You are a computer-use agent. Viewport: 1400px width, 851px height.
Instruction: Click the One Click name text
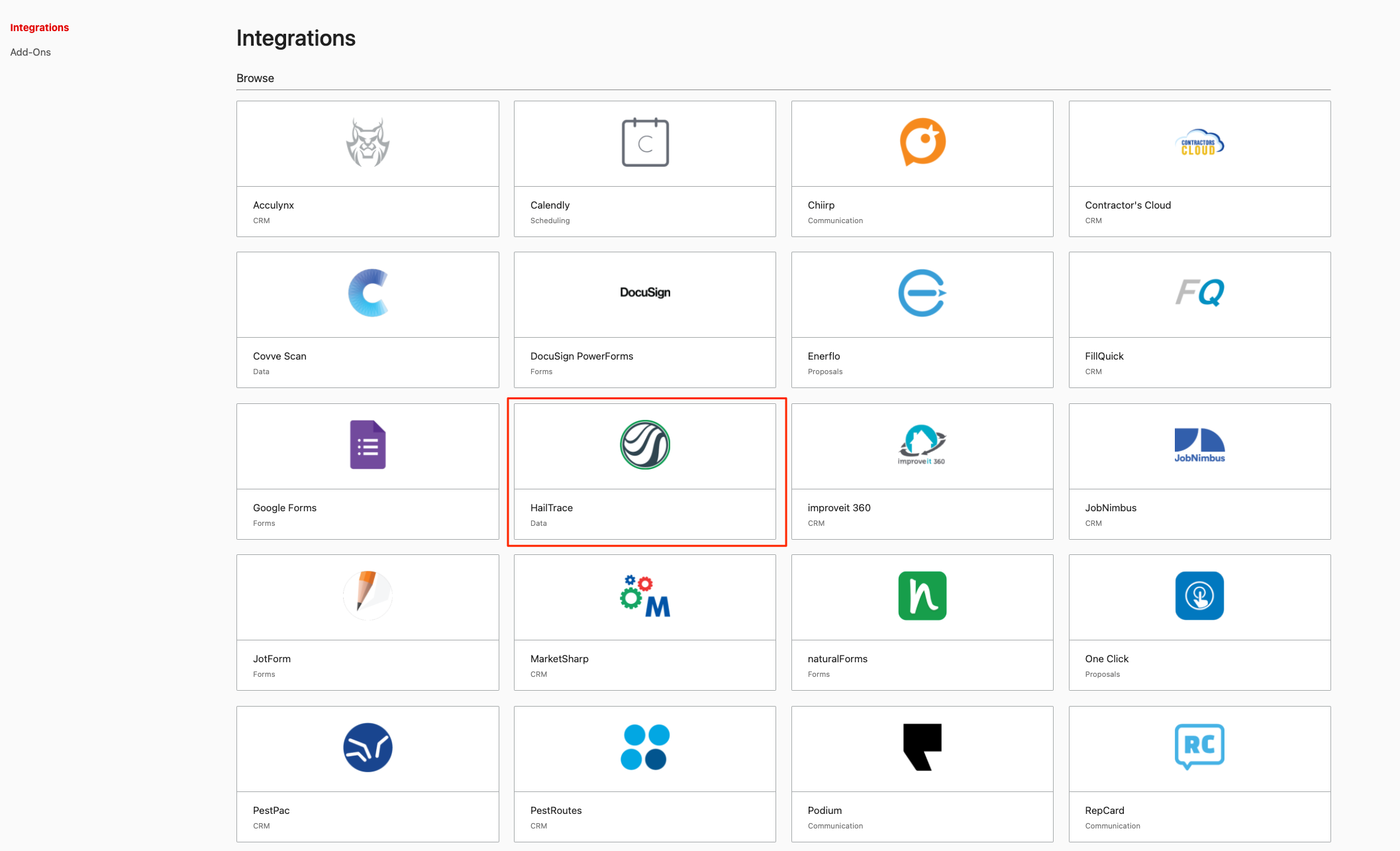1107,658
